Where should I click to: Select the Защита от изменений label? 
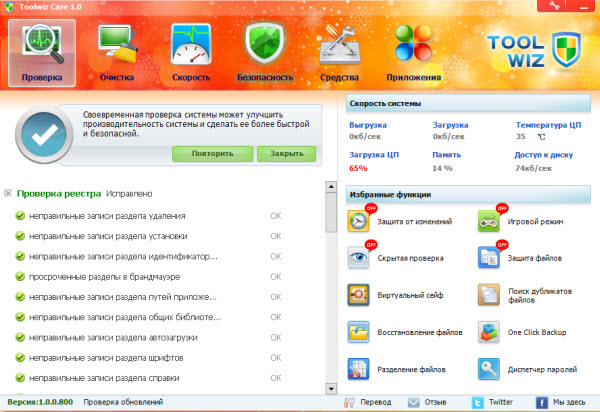[x=414, y=221]
